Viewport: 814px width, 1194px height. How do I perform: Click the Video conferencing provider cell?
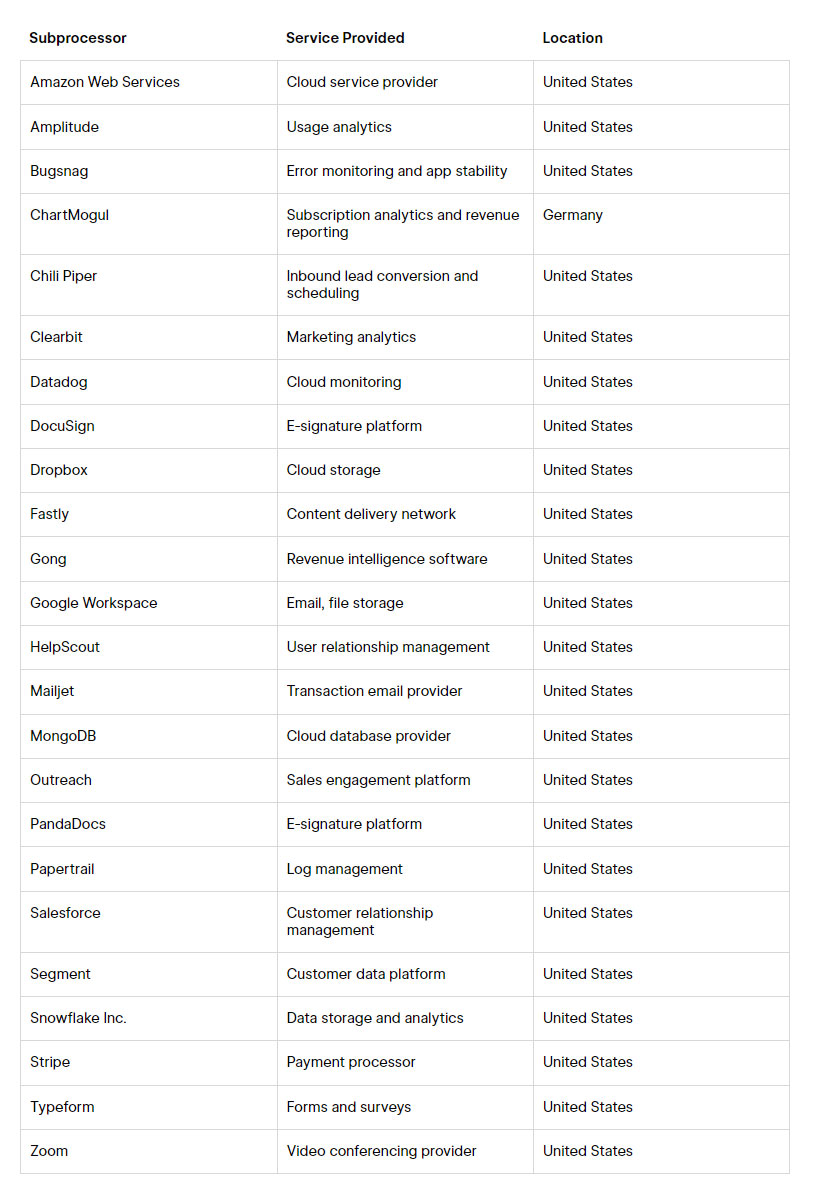click(381, 1151)
